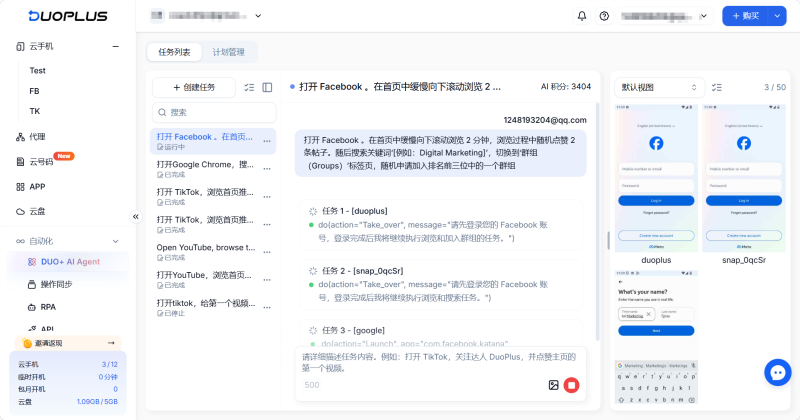Open the account dropdown chevron
The height and width of the screenshot is (420, 800).
point(704,16)
